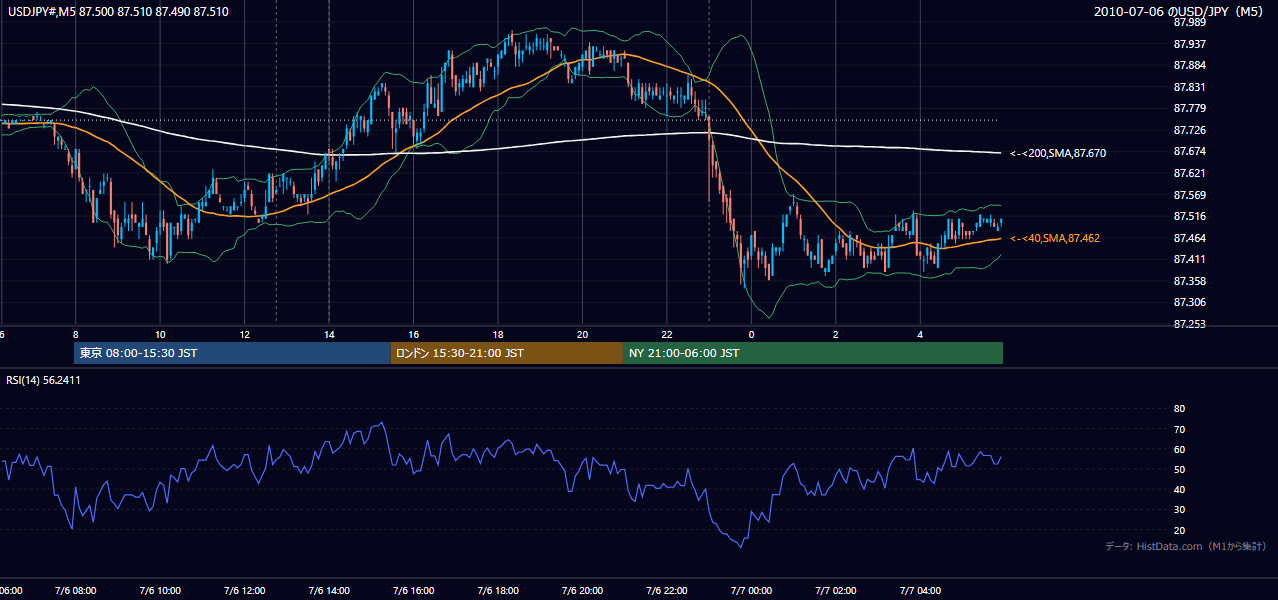Image resolution: width=1278 pixels, height=600 pixels.
Task: Click price axis value 87.884
Action: click(1189, 65)
